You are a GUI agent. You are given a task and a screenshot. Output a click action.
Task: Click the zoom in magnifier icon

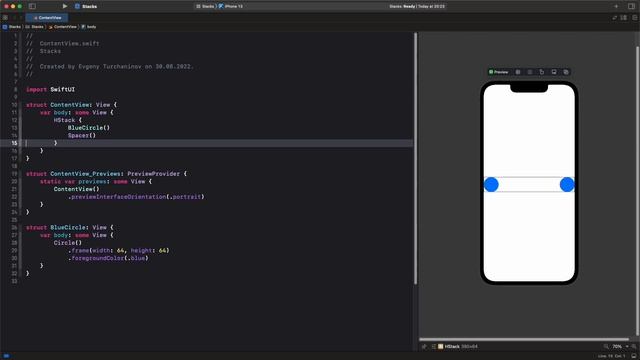tap(634, 347)
